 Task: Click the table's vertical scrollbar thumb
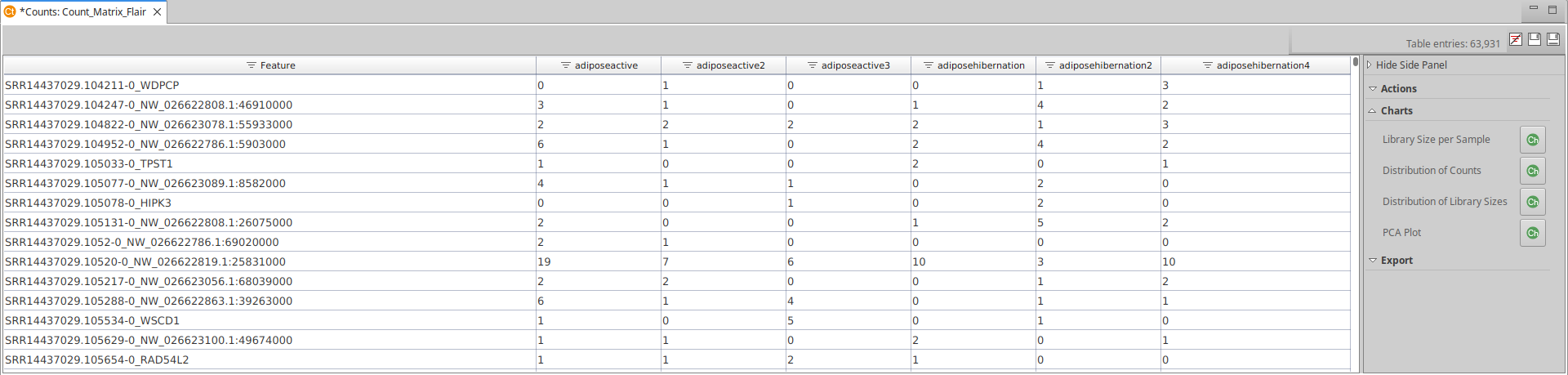(1356, 62)
